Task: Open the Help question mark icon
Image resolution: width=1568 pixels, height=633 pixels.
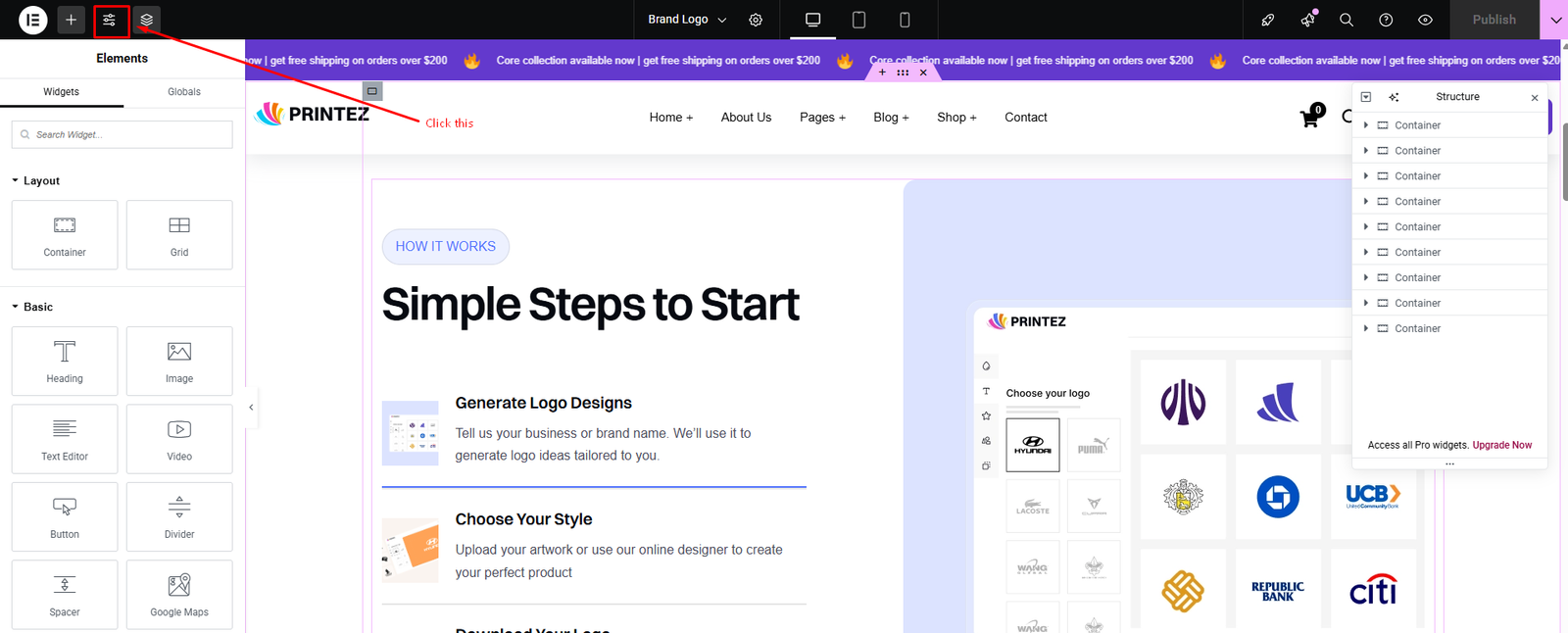Action: coord(1386,20)
